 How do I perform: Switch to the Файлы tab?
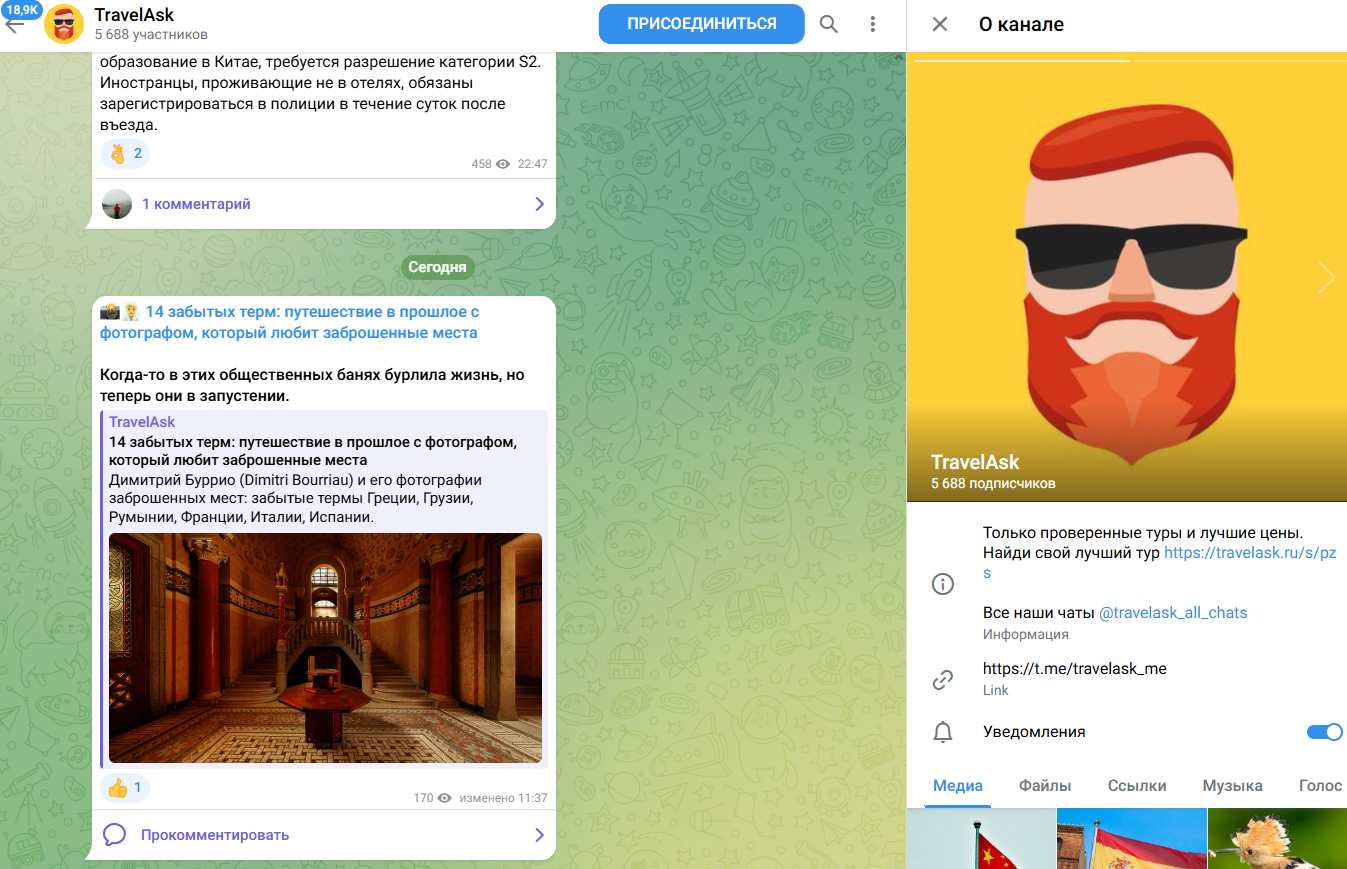tap(1045, 786)
